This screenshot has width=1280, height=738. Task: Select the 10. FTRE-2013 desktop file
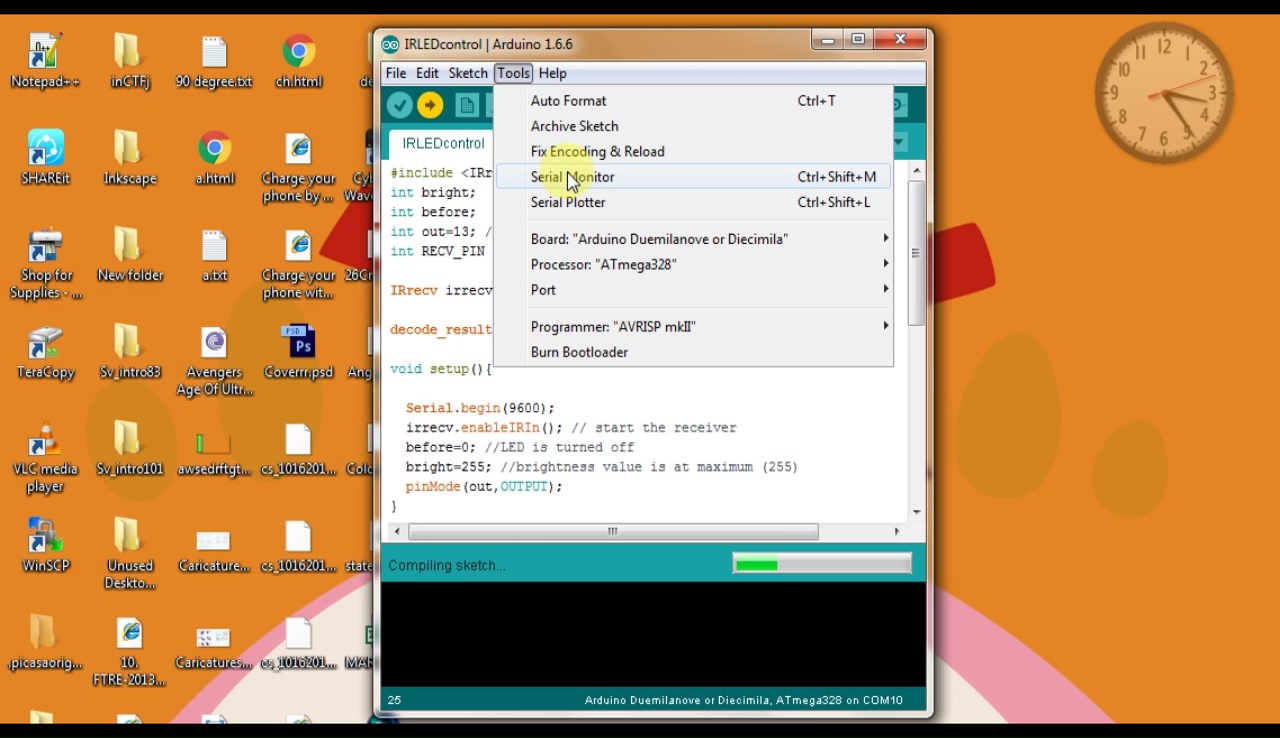[130, 652]
